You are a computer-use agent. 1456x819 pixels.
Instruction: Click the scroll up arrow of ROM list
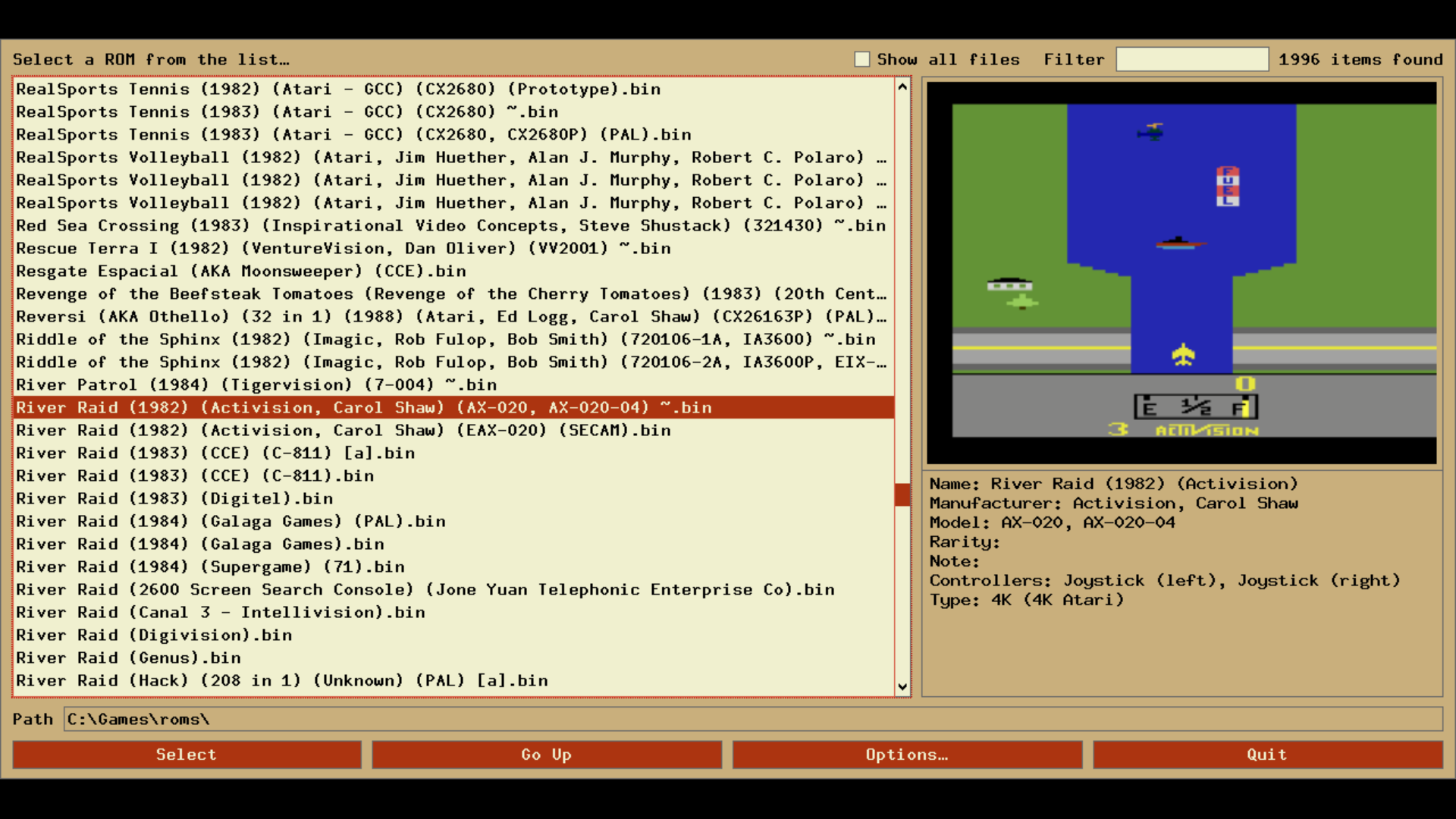pos(902,86)
